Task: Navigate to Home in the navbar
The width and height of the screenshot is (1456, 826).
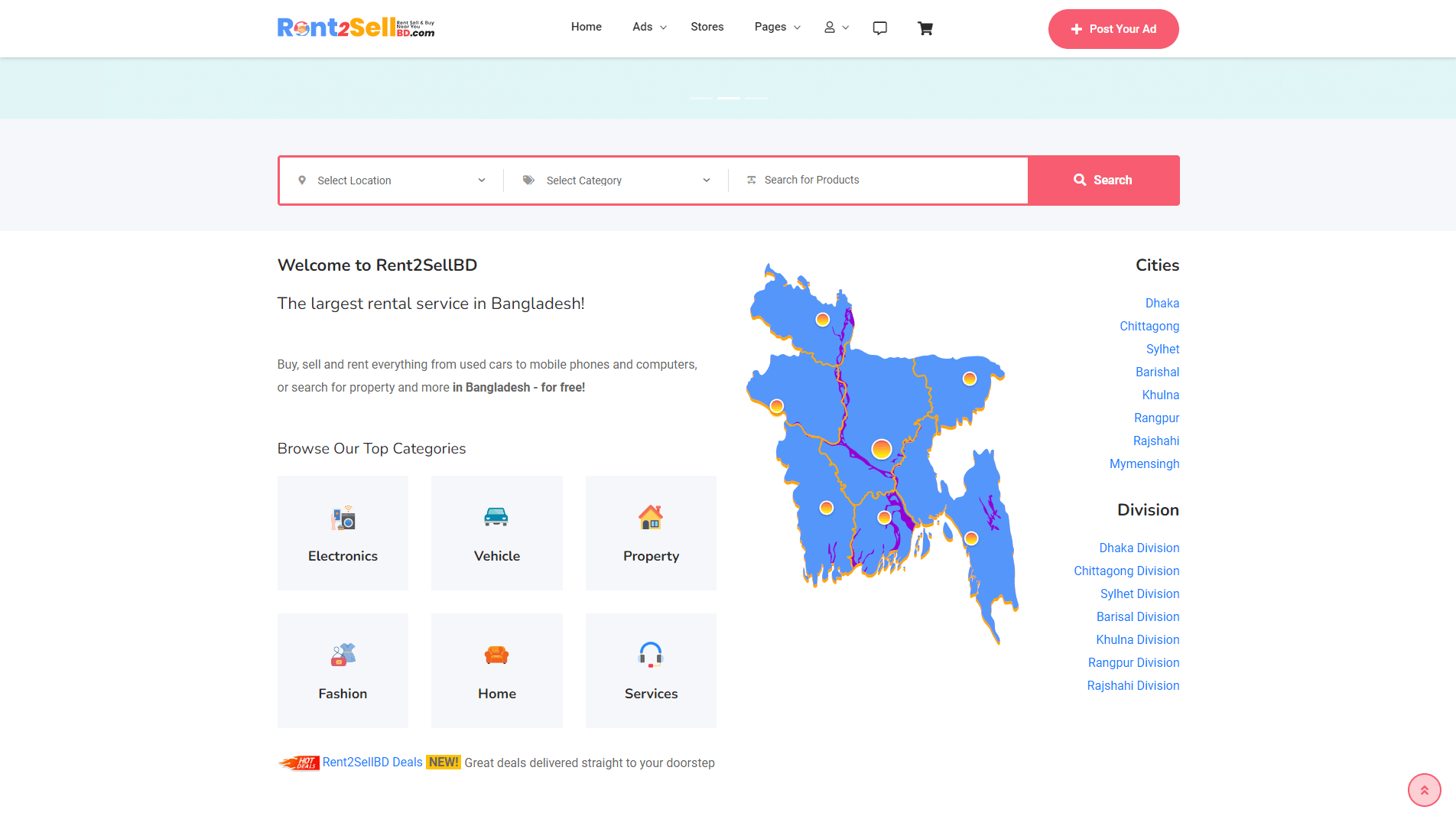Action: (x=586, y=27)
